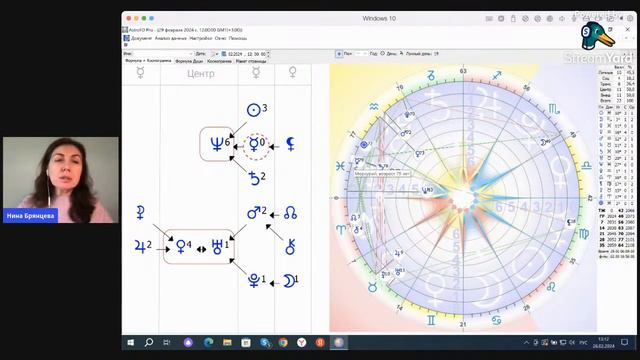Switch to the Формула Души tab
640x360 pixels.
189,61
